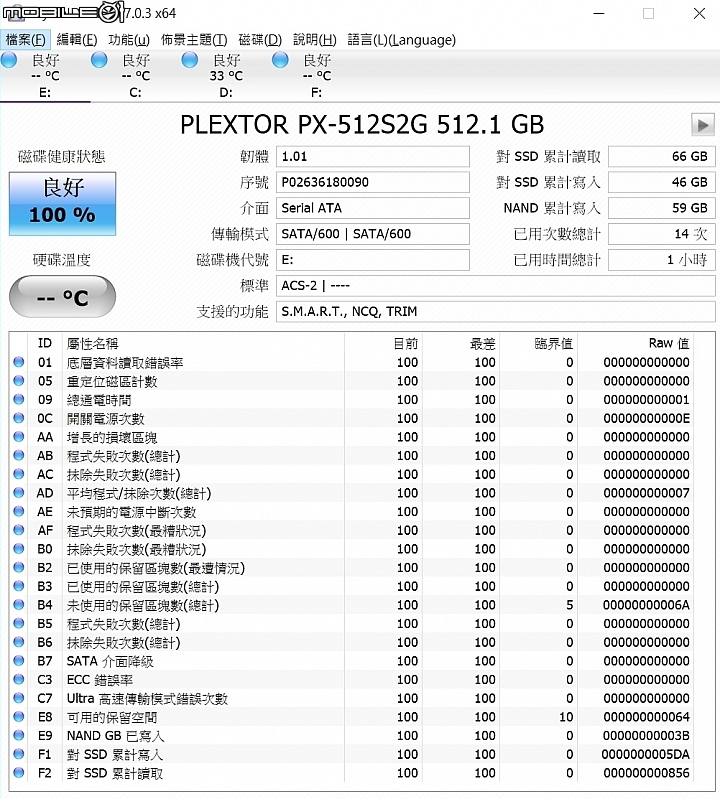Click the status icon for attribute AB
The width and height of the screenshot is (720, 799).
(x=19, y=455)
